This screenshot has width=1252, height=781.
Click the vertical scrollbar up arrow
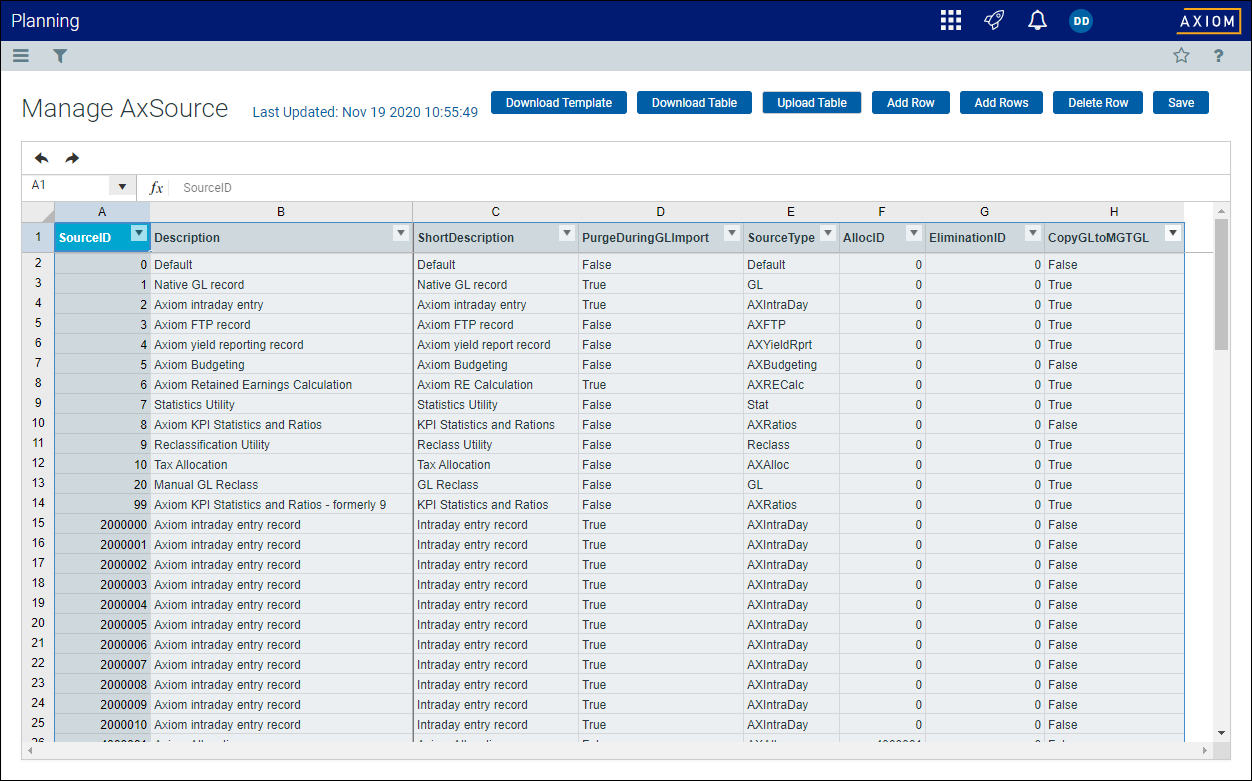coord(1221,211)
